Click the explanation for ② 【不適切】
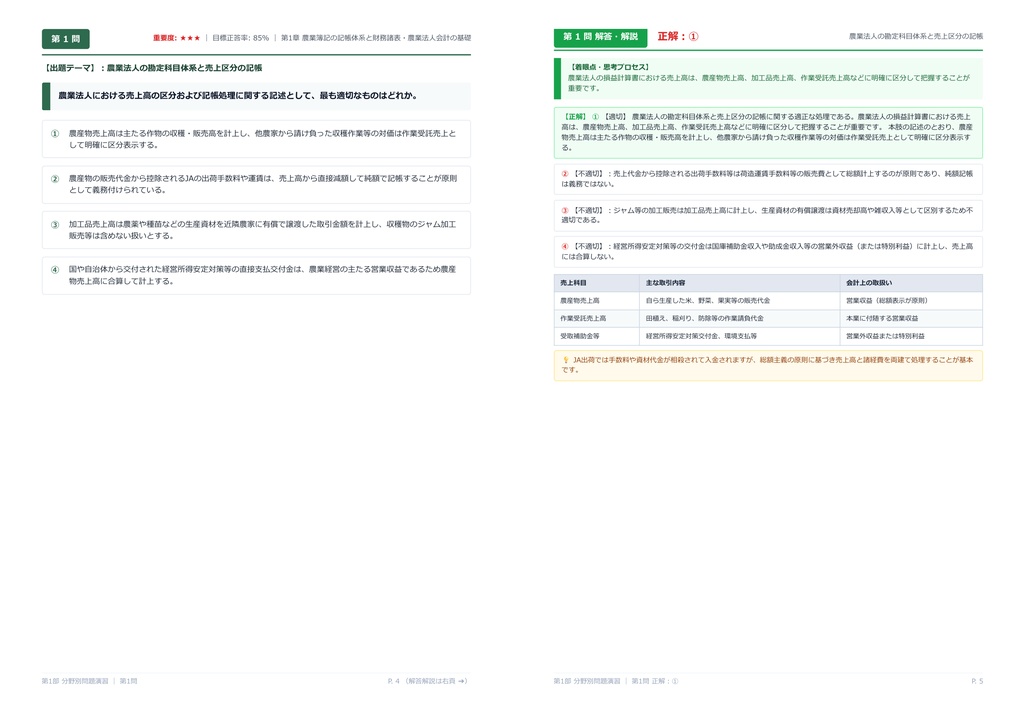1024x724 pixels. (768, 179)
